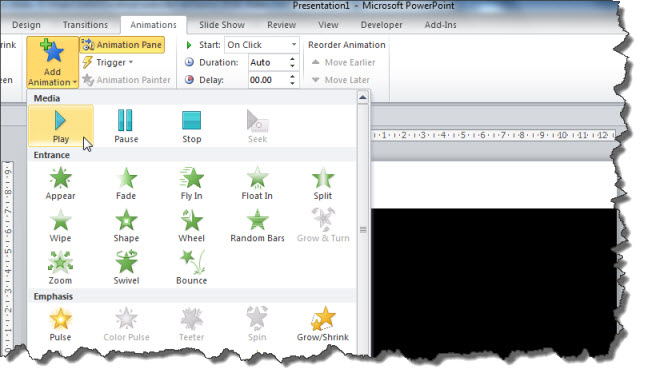
Task: Toggle the Animation Pane button
Action: pos(122,45)
